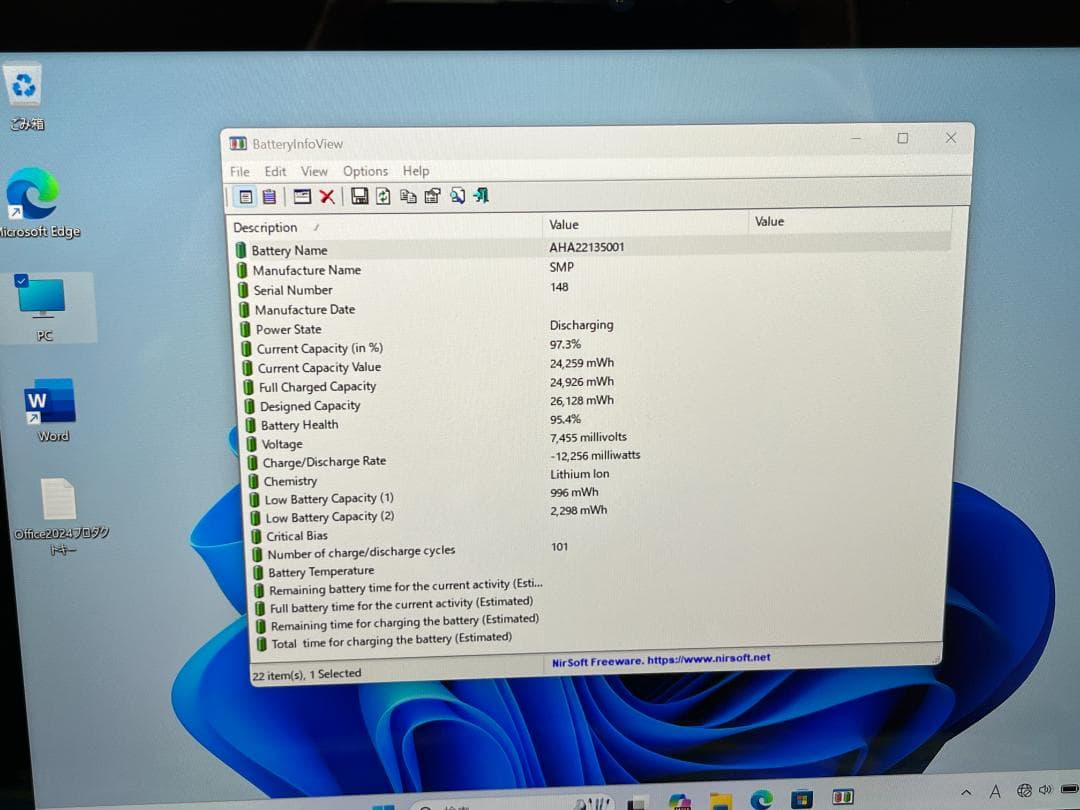Click the Properties toolbar icon

[x=432, y=196]
